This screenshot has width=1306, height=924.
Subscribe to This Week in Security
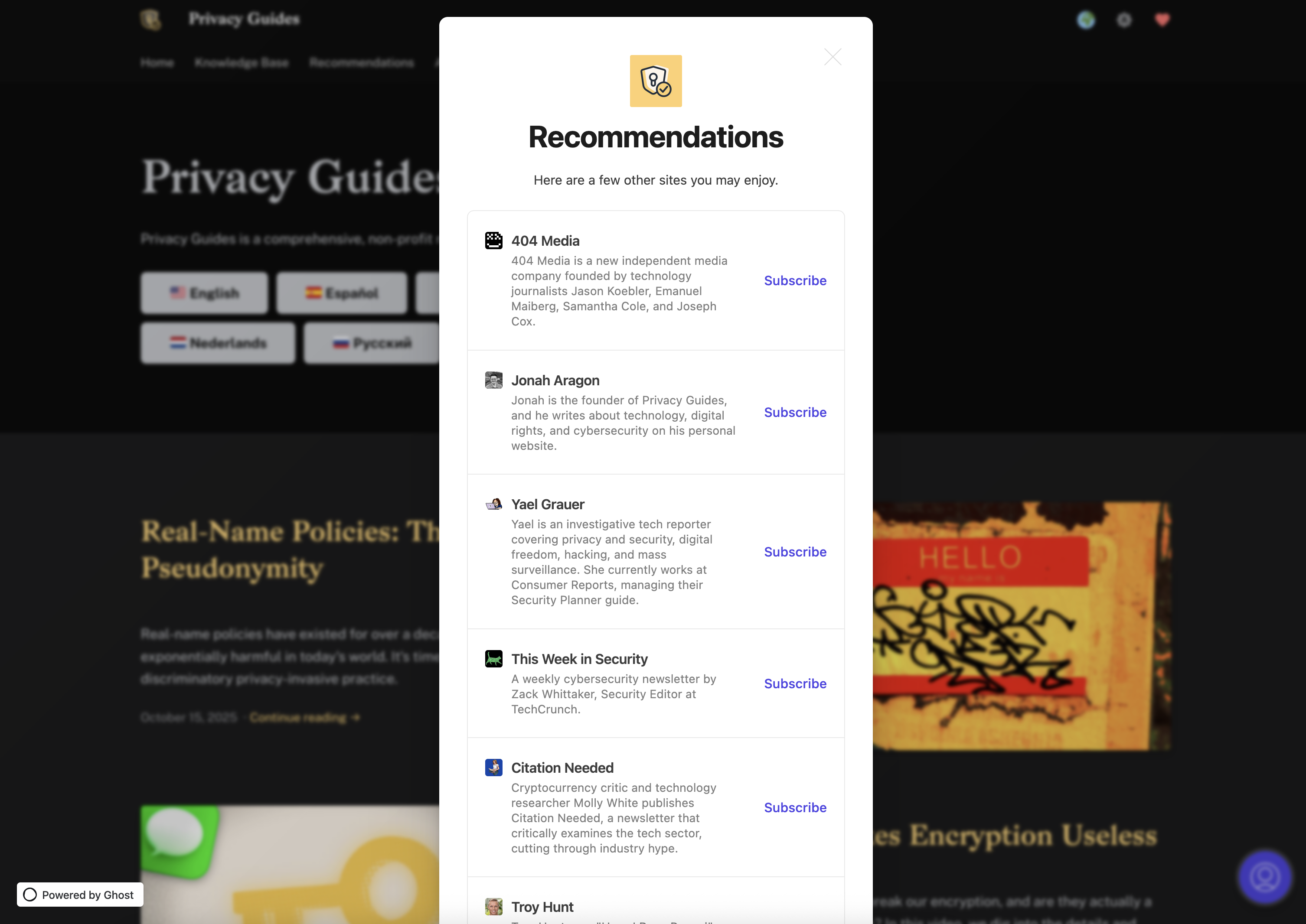coord(795,683)
